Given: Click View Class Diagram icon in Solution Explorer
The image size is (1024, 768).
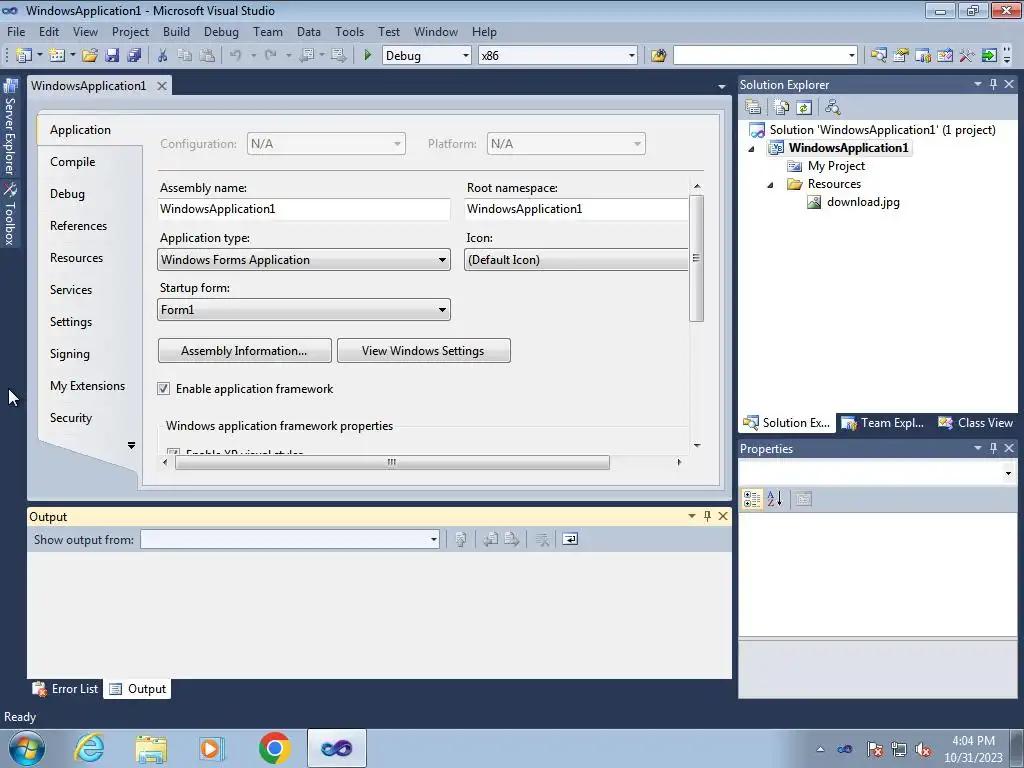Looking at the screenshot, I should (x=832, y=107).
